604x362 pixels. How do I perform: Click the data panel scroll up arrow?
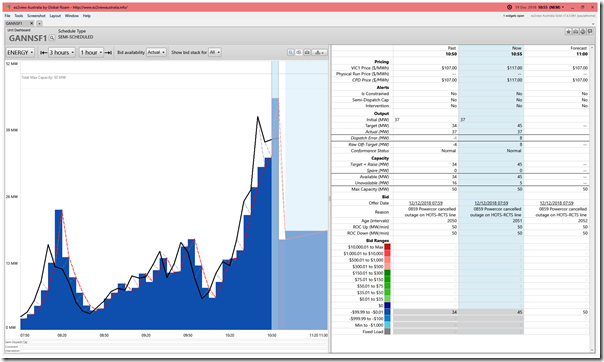[592, 48]
